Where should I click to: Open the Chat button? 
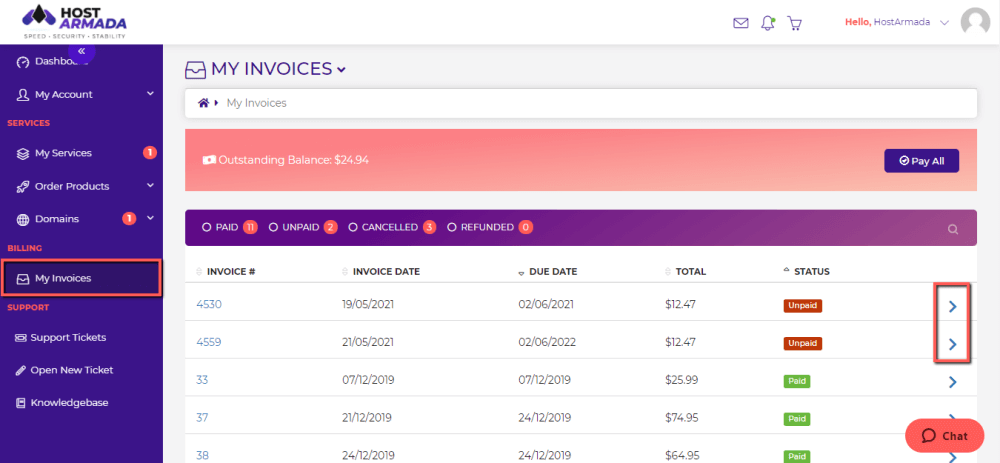click(x=945, y=436)
